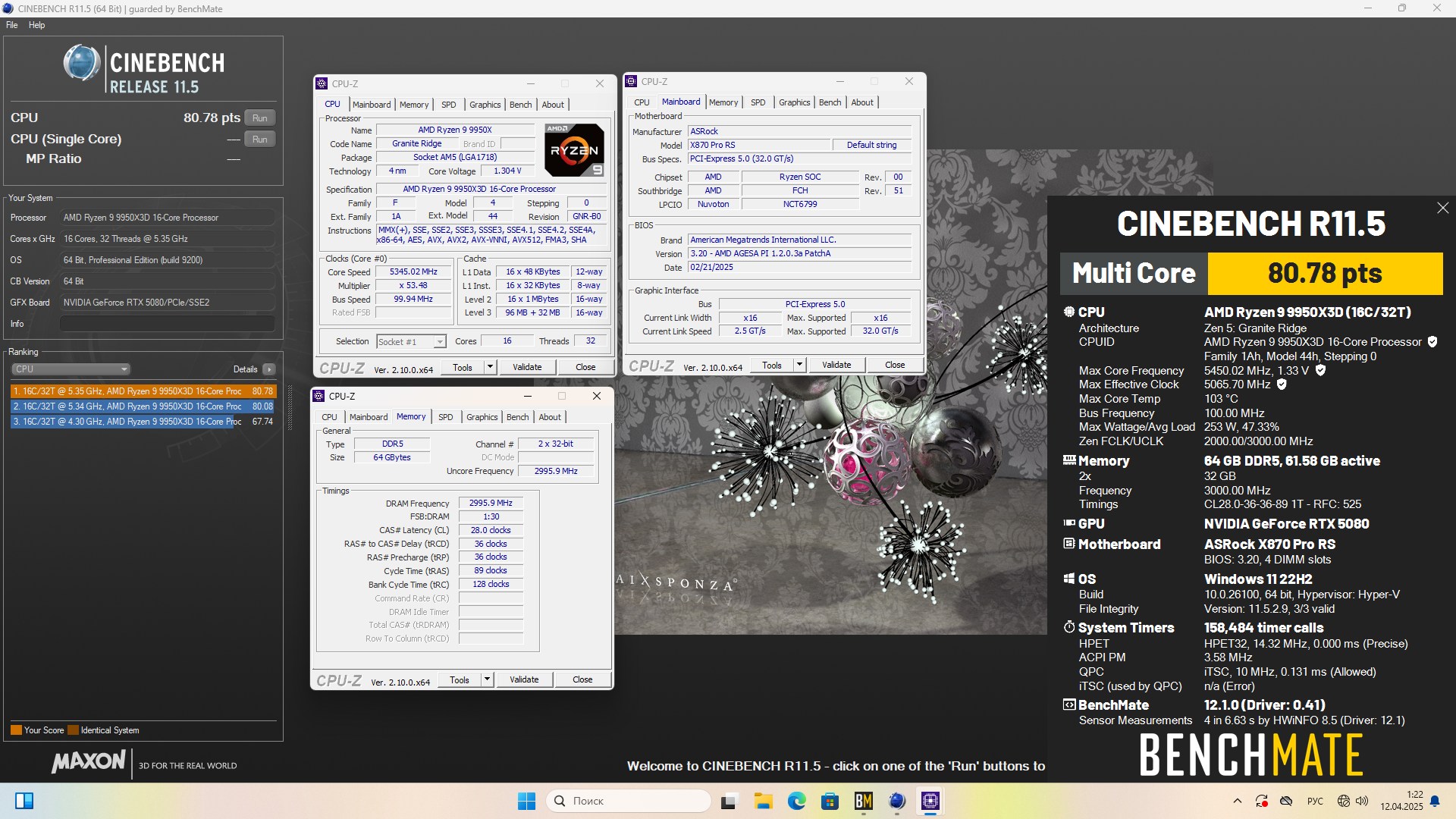Select ranking row 3 scoring 67.74

coord(143,422)
